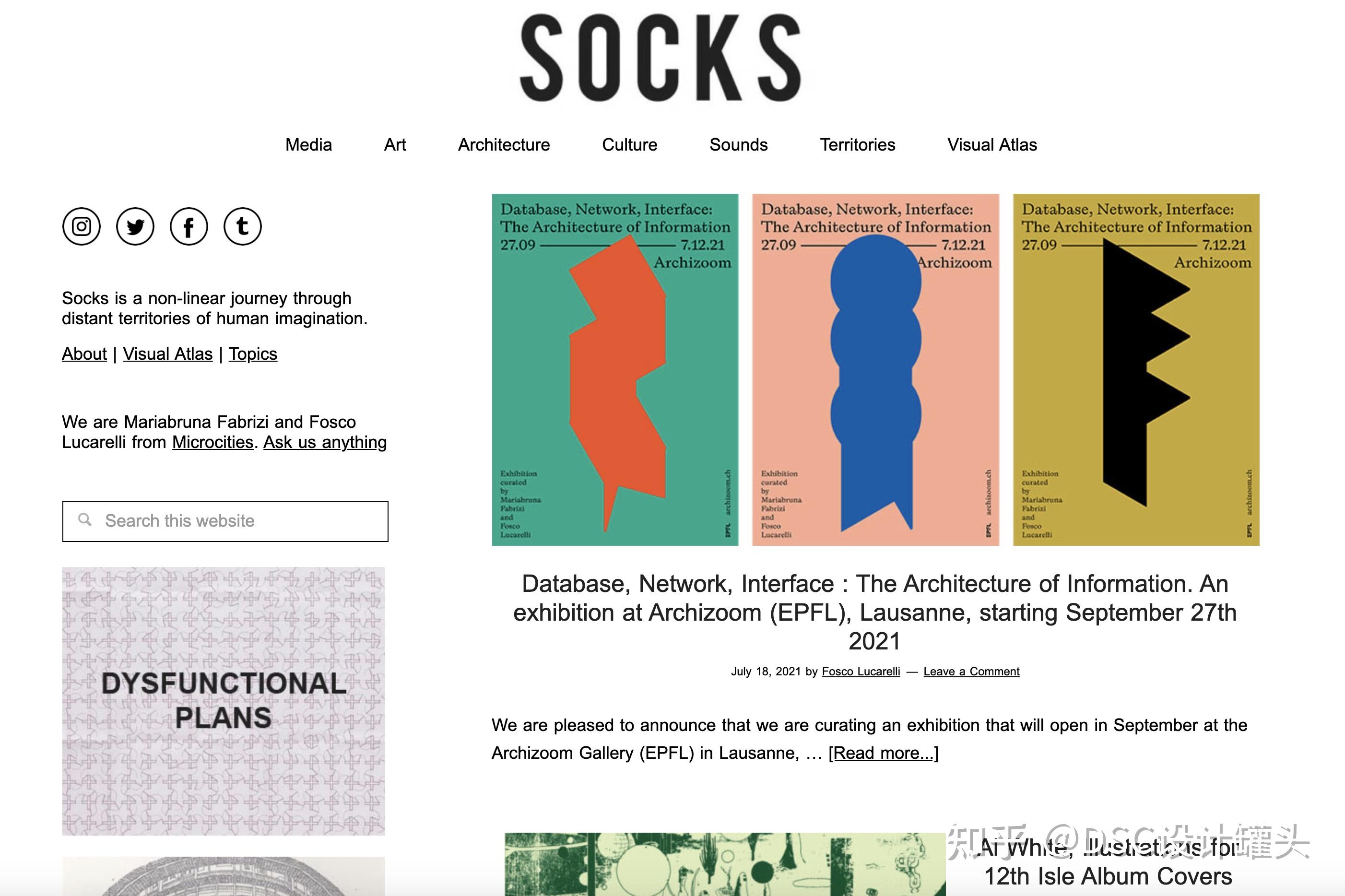Click the About sidebar link
Screen dimensions: 1345x896
[x=84, y=354]
